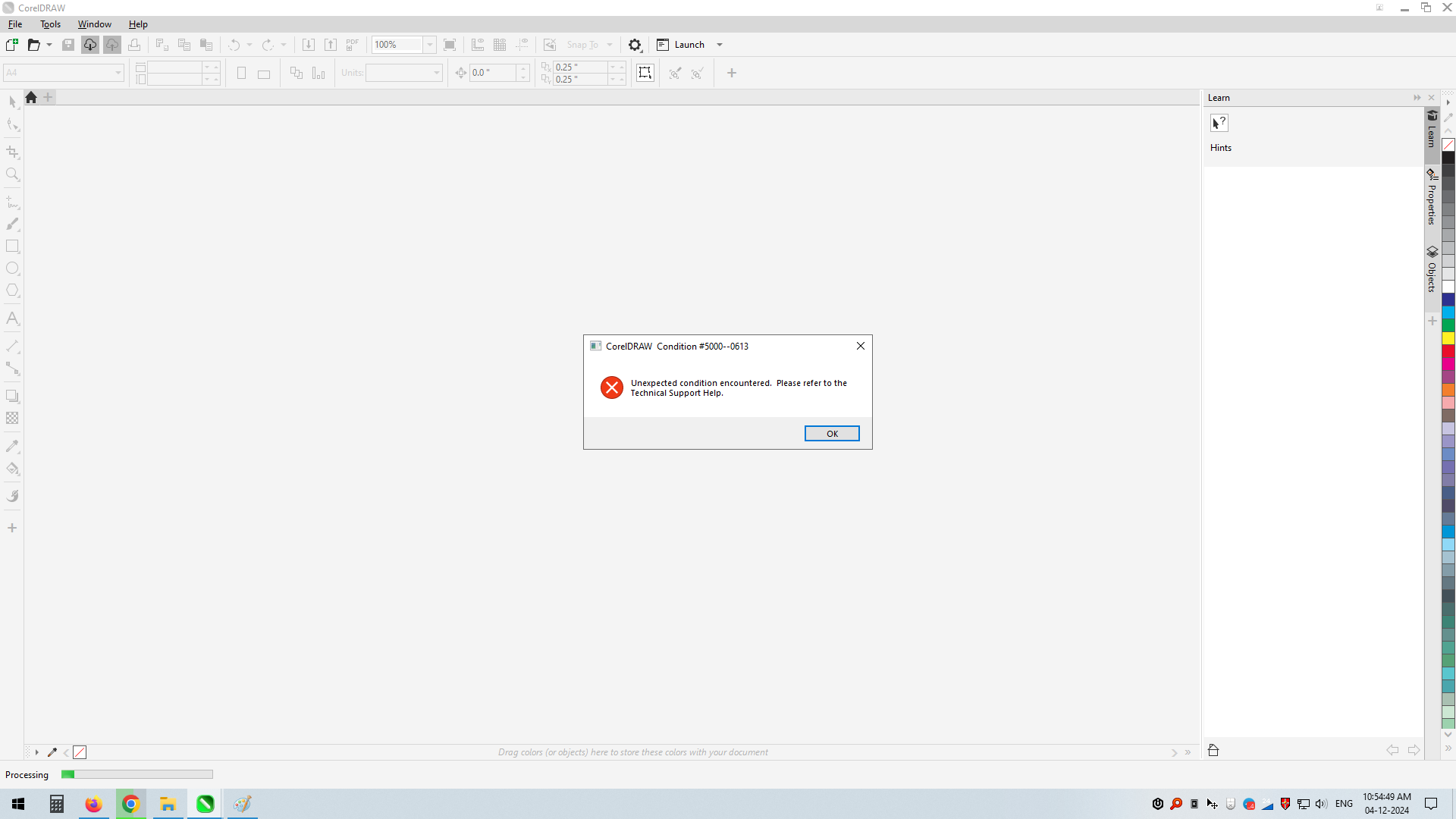1456x819 pixels.
Task: Click the No Color swatch in document palette
Action: (x=80, y=752)
